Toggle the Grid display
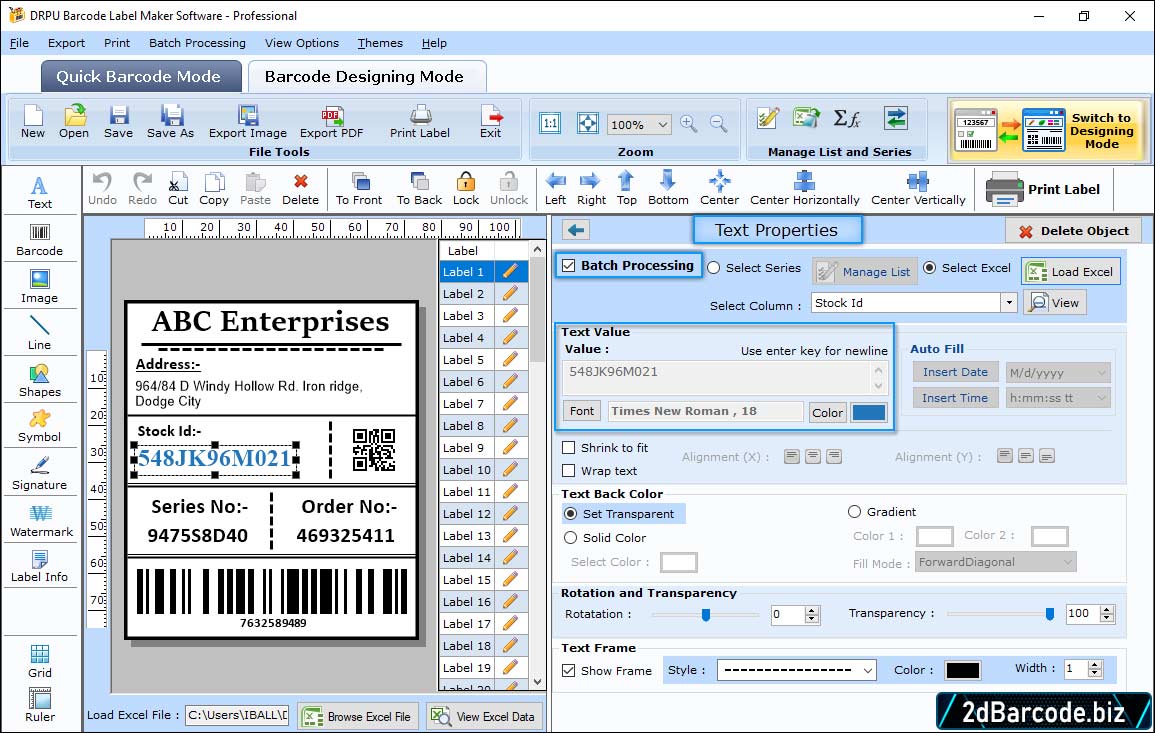The height and width of the screenshot is (733, 1155). point(40,661)
